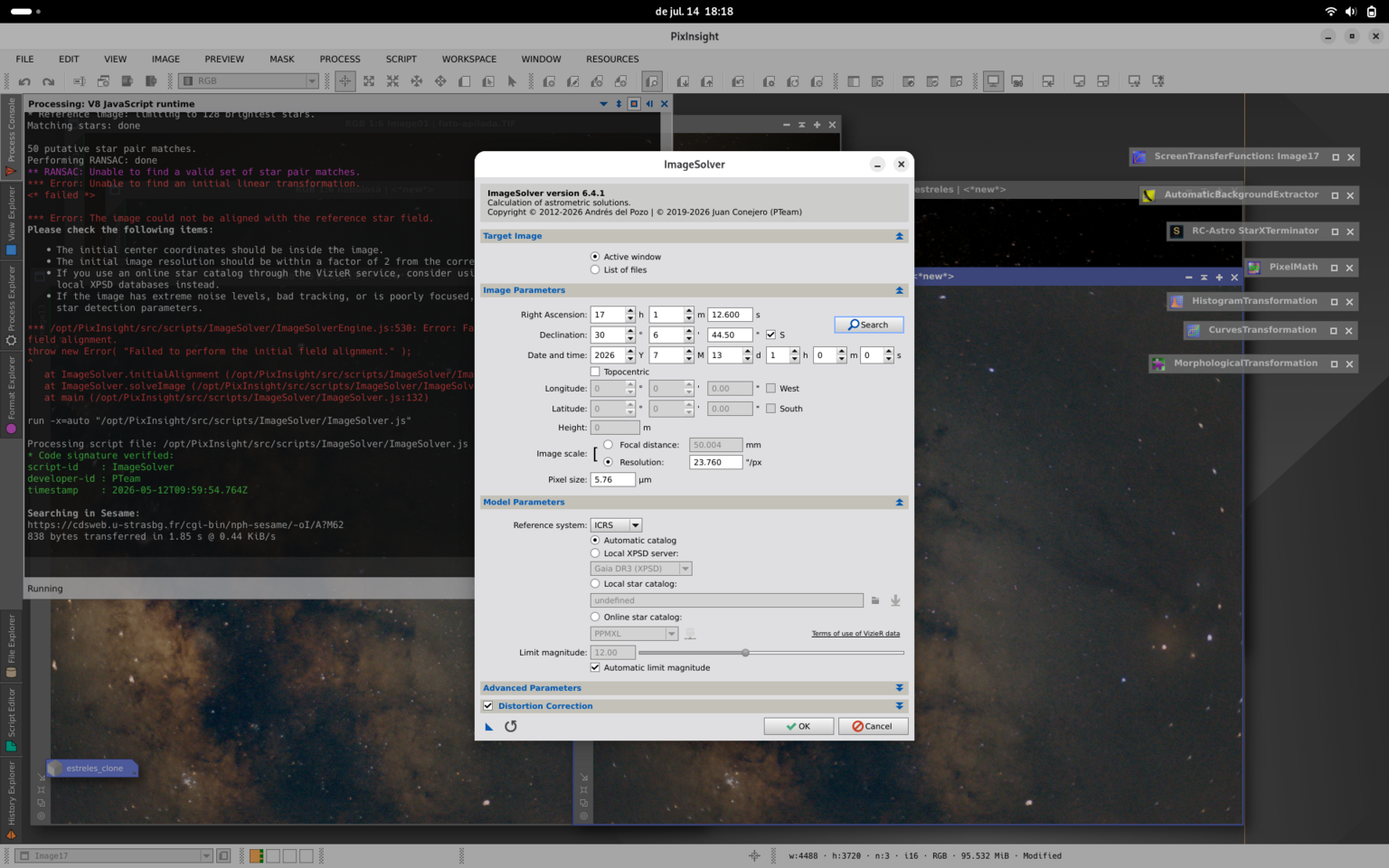This screenshot has width=1389, height=868.
Task: Open the Reference system ICRS dropdown
Action: pos(616,525)
